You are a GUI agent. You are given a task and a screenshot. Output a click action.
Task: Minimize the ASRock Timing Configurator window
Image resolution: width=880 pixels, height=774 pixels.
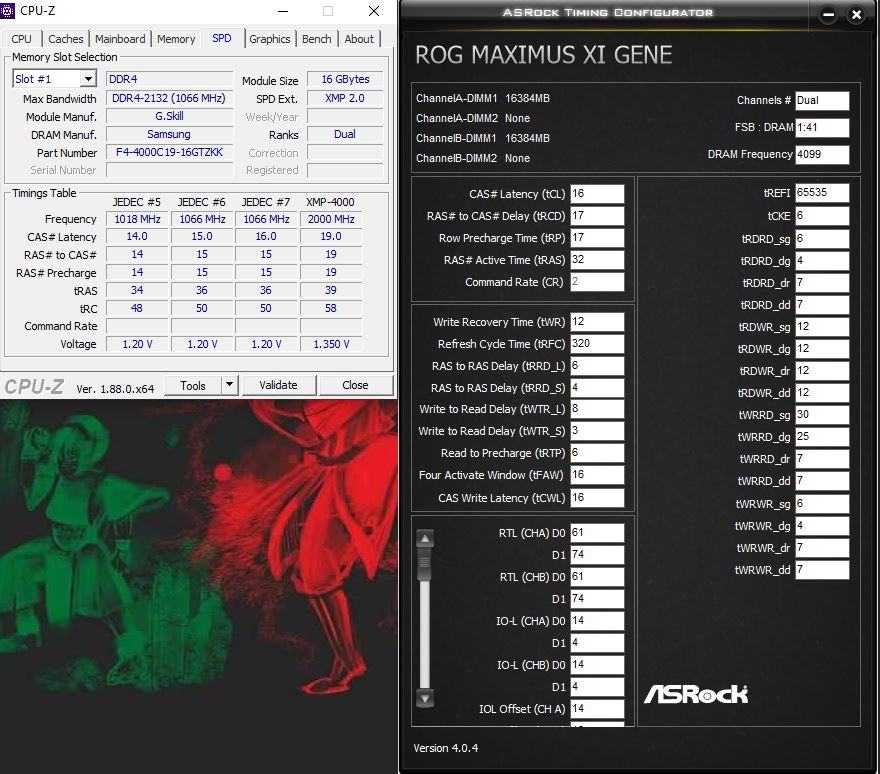click(828, 15)
